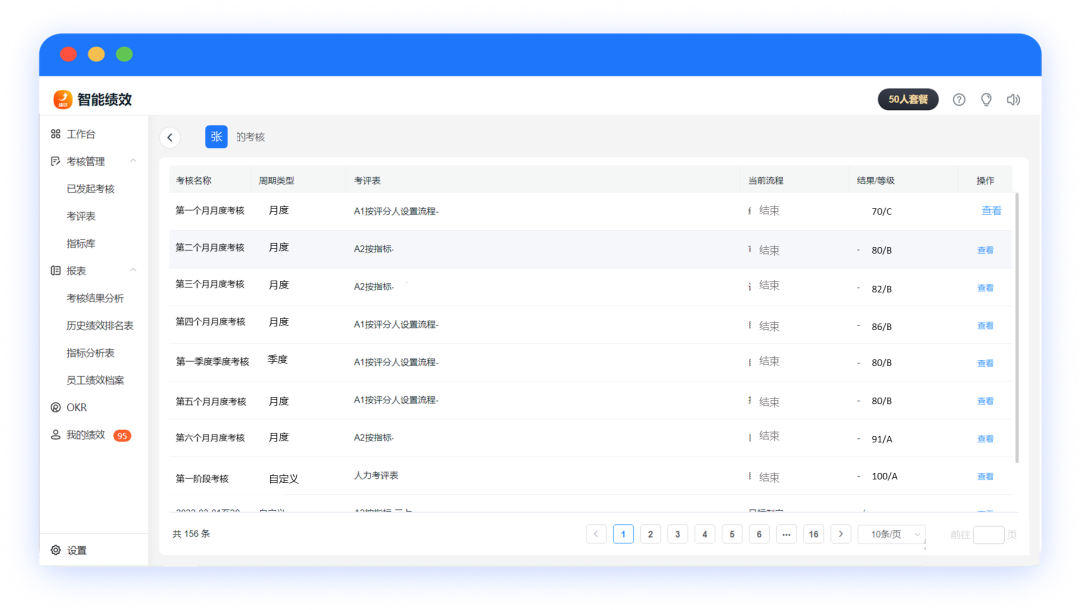Open 设置 at sidebar bottom
The height and width of the screenshot is (610, 1080).
[76, 550]
